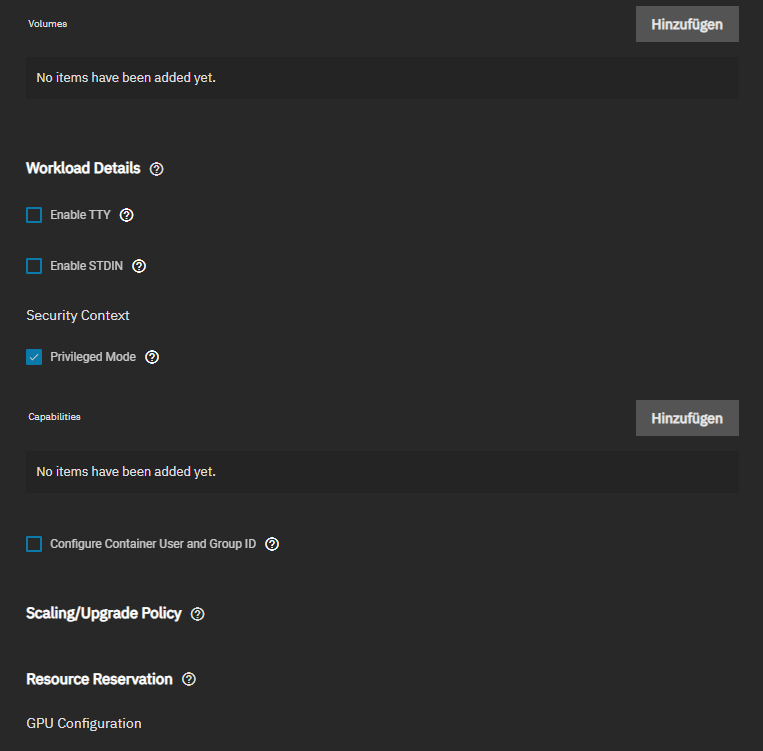Uncheck the Privileged Mode checkbox
This screenshot has width=763, height=751.
coord(34,357)
